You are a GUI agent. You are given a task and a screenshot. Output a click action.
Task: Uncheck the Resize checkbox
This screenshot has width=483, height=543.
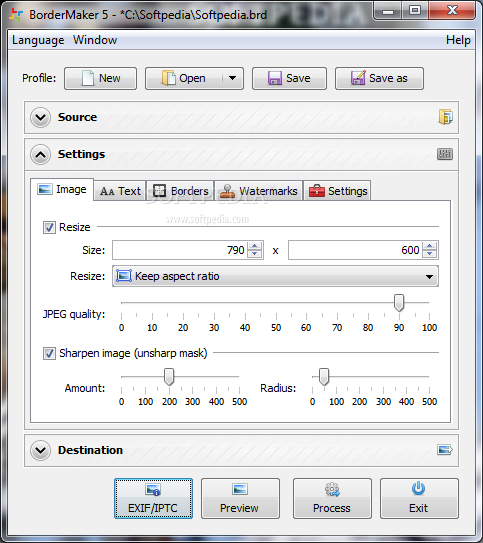[49, 228]
